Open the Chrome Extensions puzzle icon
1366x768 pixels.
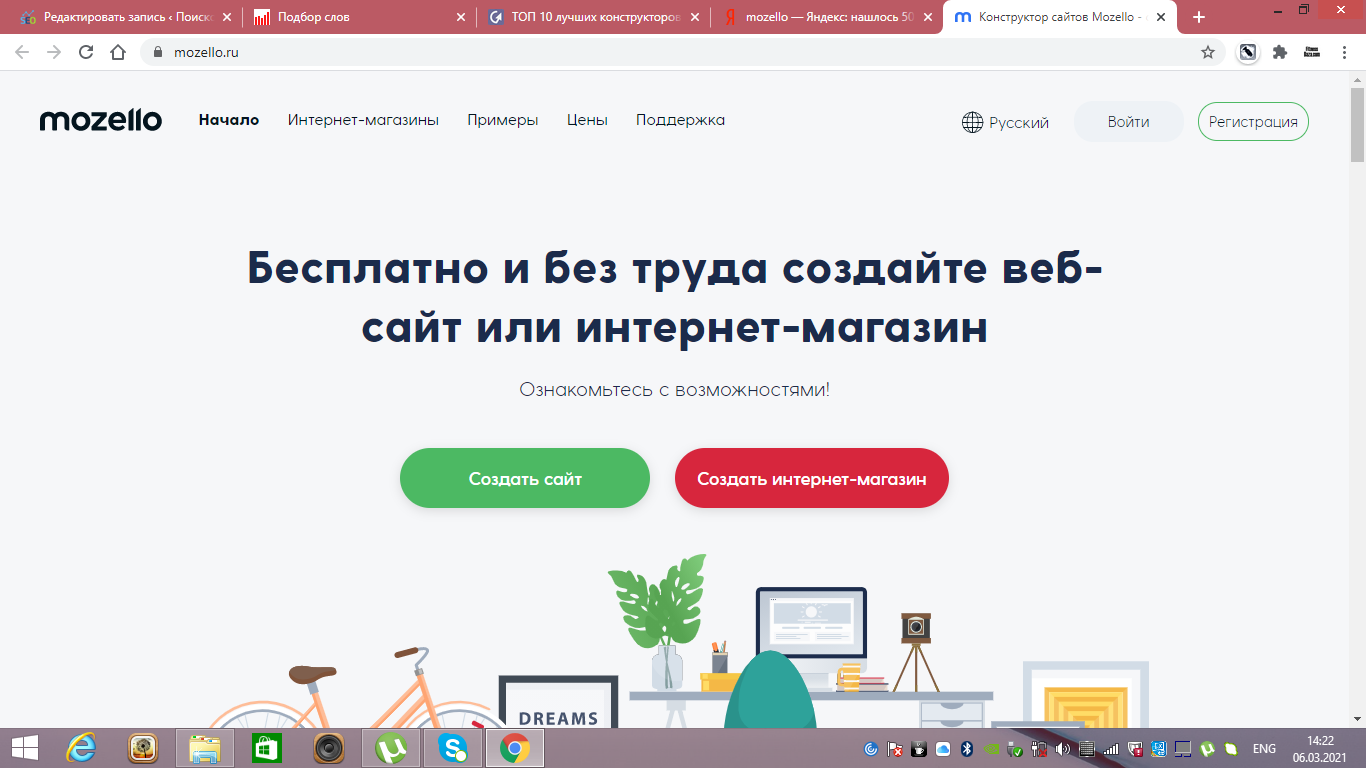pos(1279,52)
